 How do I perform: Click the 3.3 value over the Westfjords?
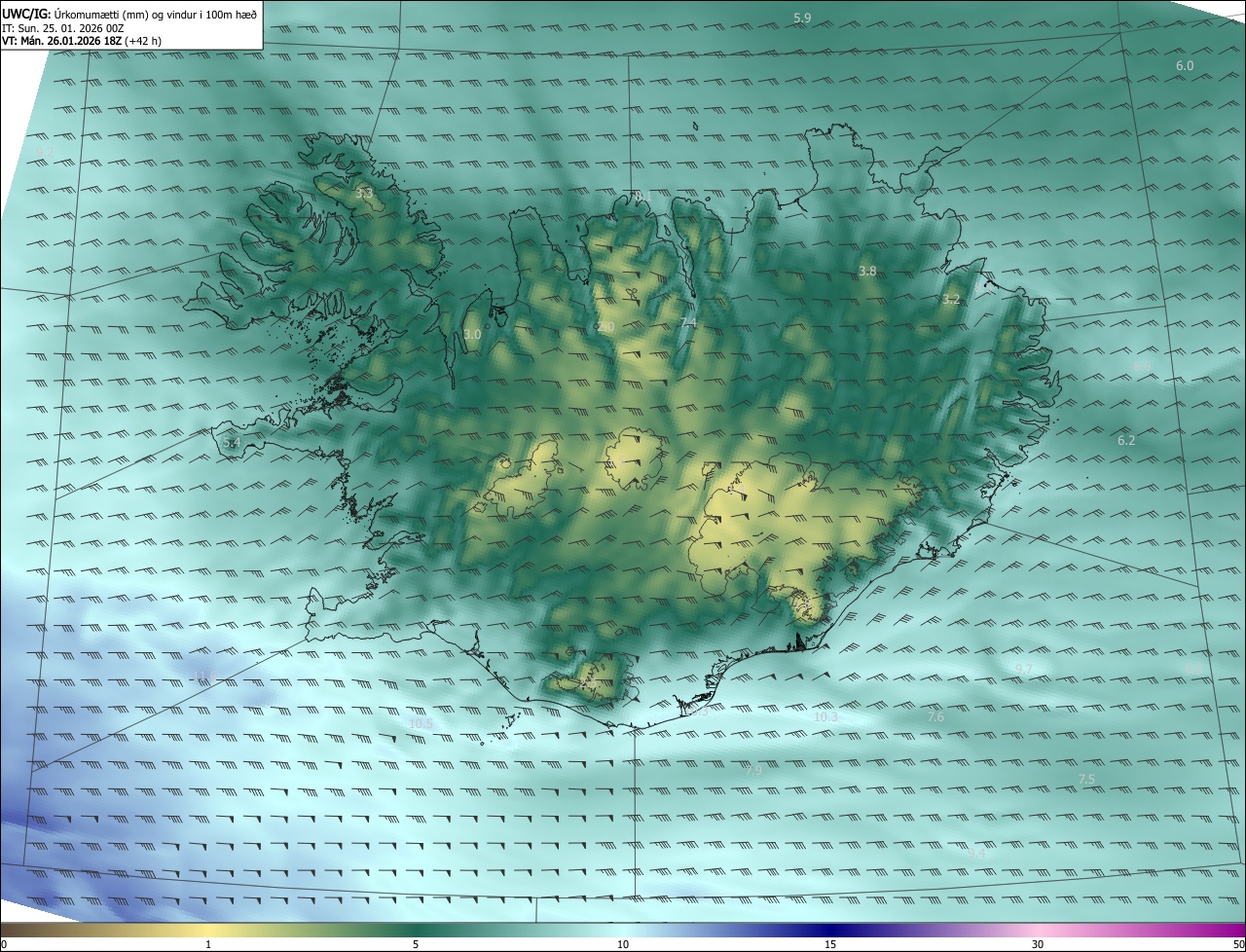point(364,195)
